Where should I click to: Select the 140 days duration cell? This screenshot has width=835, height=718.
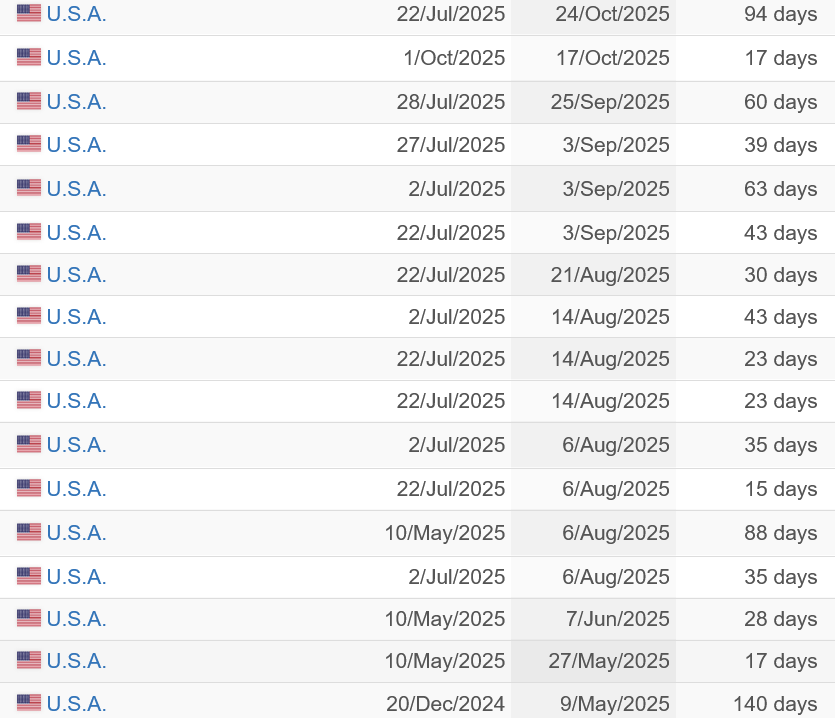775,704
